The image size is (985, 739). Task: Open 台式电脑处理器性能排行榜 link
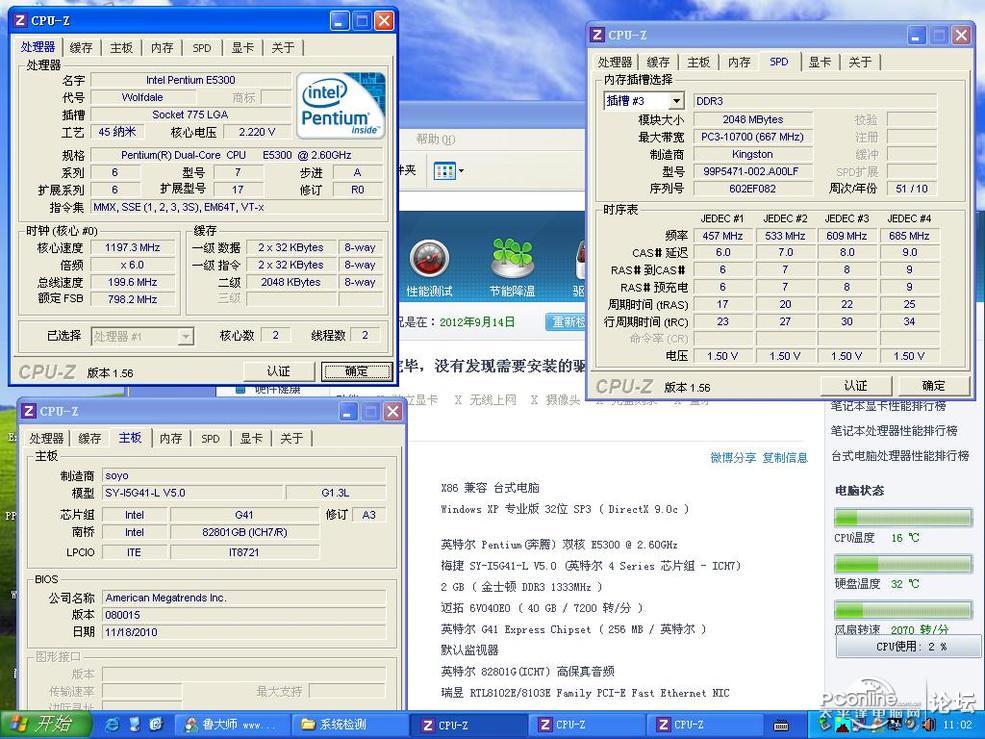coord(900,456)
